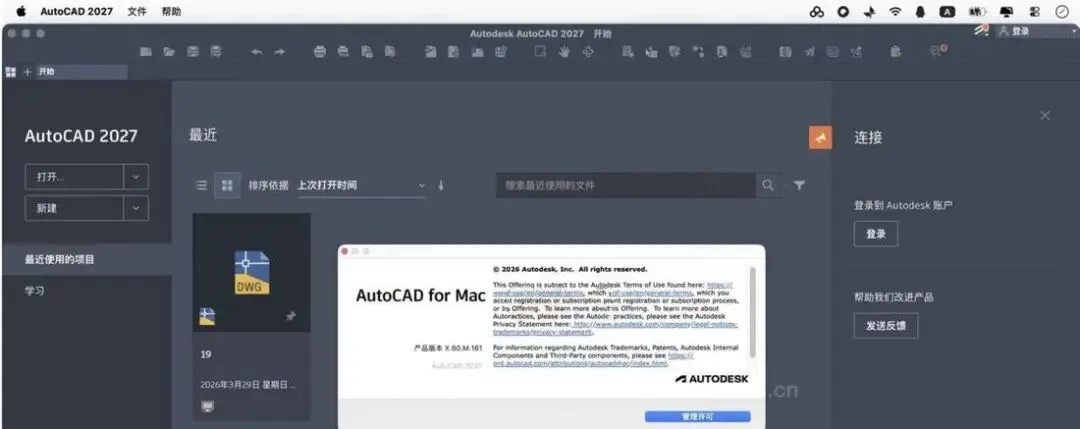
Task: Switch recent files to grid view
Action: [227, 185]
